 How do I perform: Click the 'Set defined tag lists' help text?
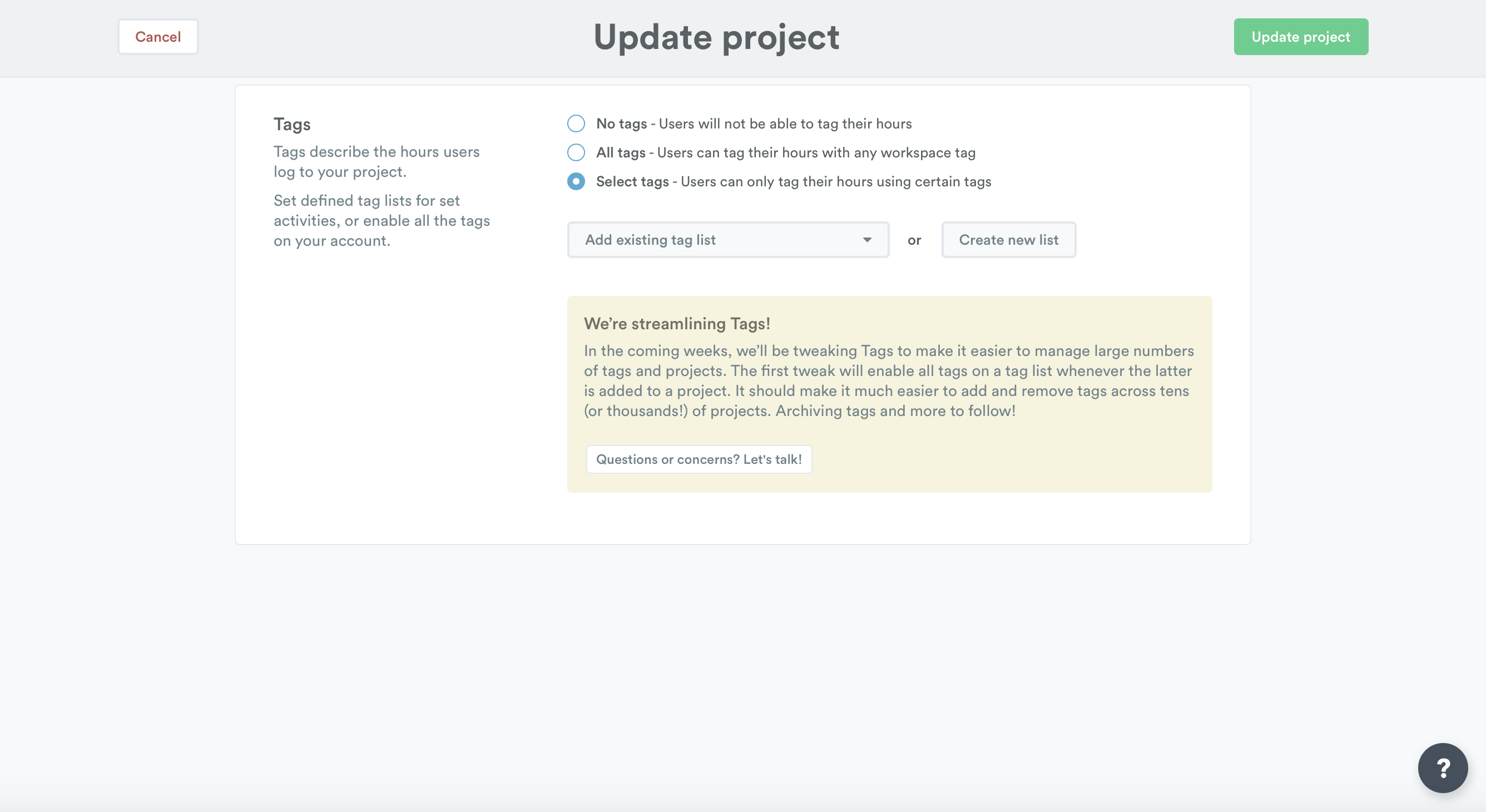(x=382, y=220)
